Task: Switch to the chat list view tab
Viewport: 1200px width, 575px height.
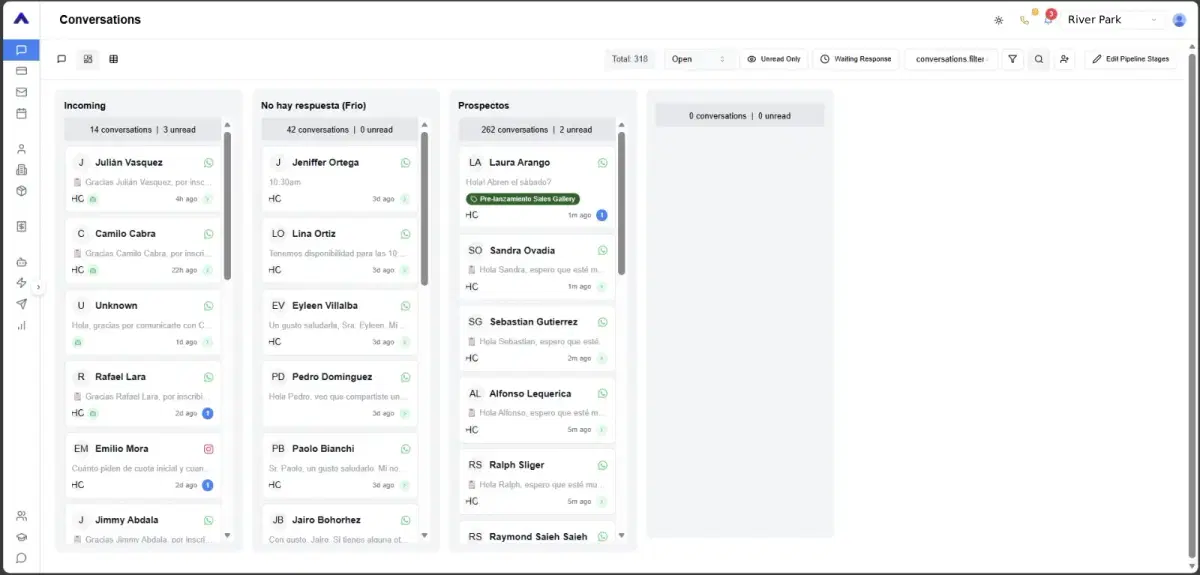Action: click(62, 59)
